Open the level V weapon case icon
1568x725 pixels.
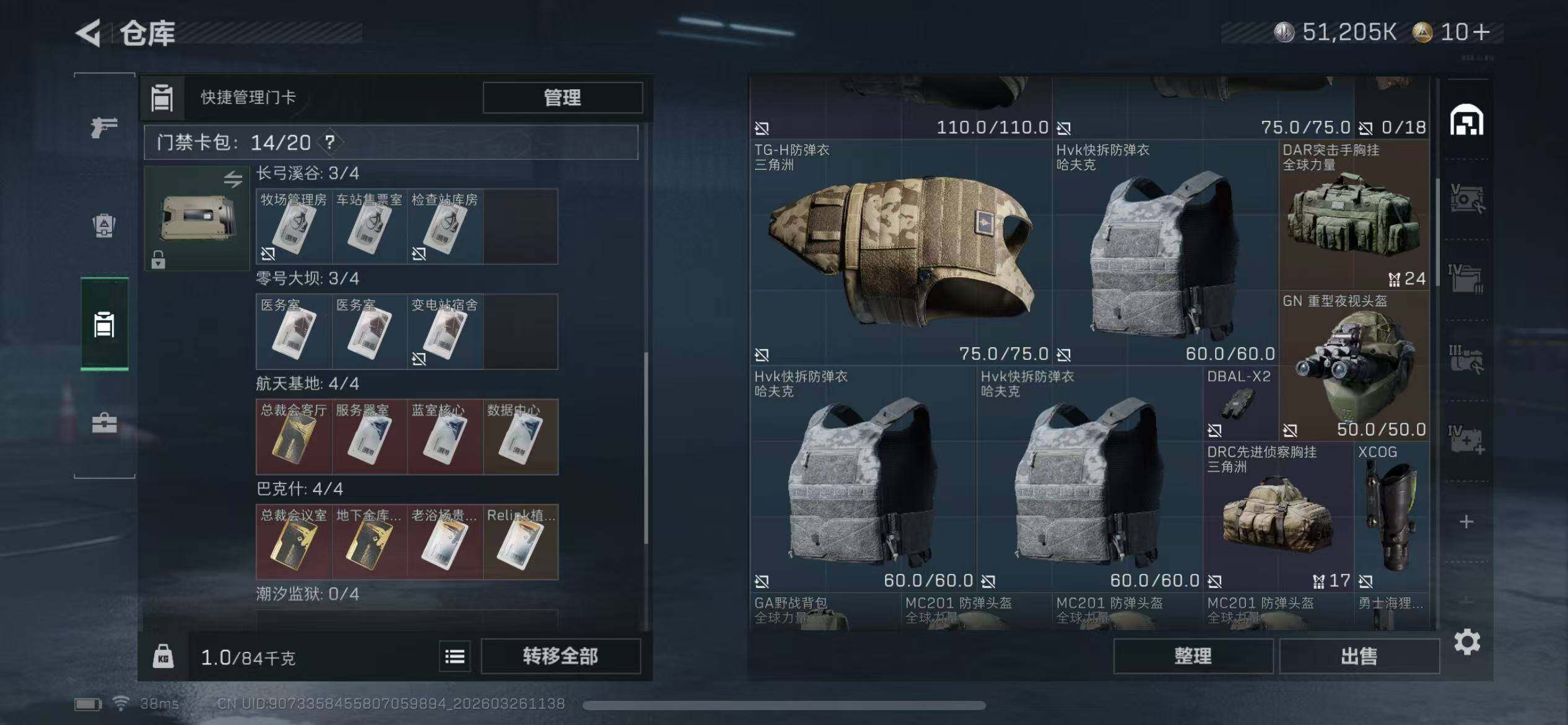click(x=1466, y=199)
